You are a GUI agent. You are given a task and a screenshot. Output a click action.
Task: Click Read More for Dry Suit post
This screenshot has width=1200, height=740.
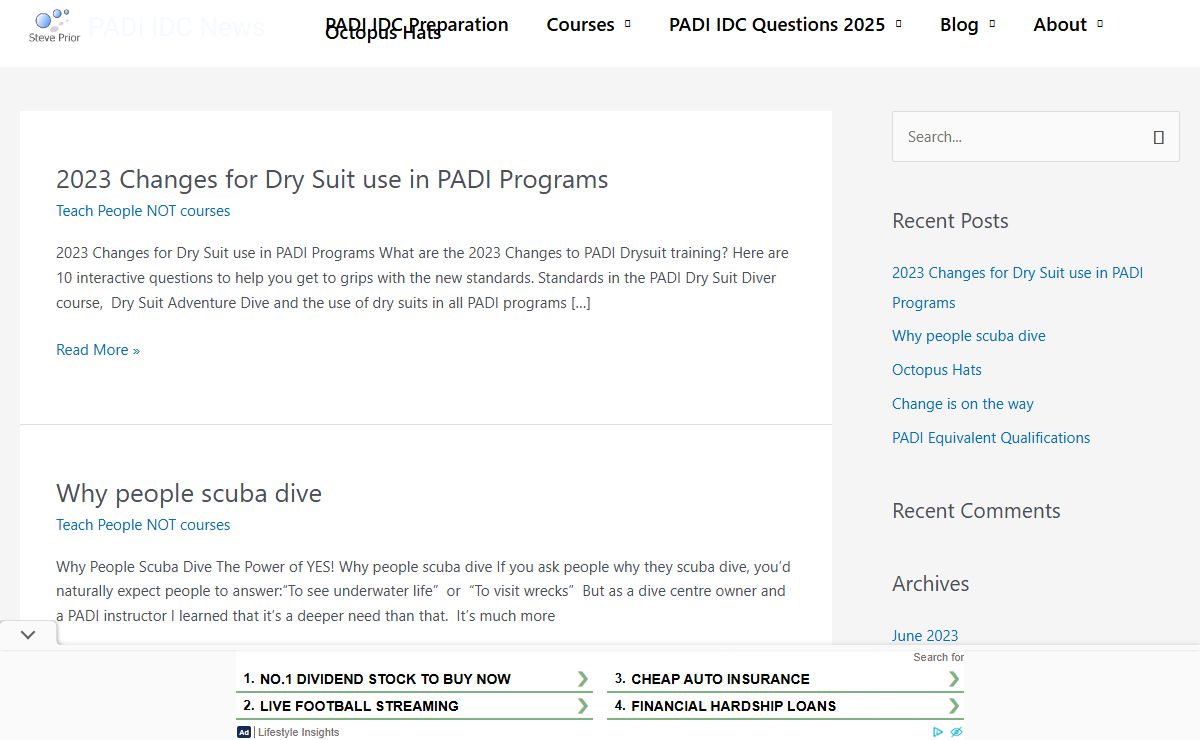(98, 350)
